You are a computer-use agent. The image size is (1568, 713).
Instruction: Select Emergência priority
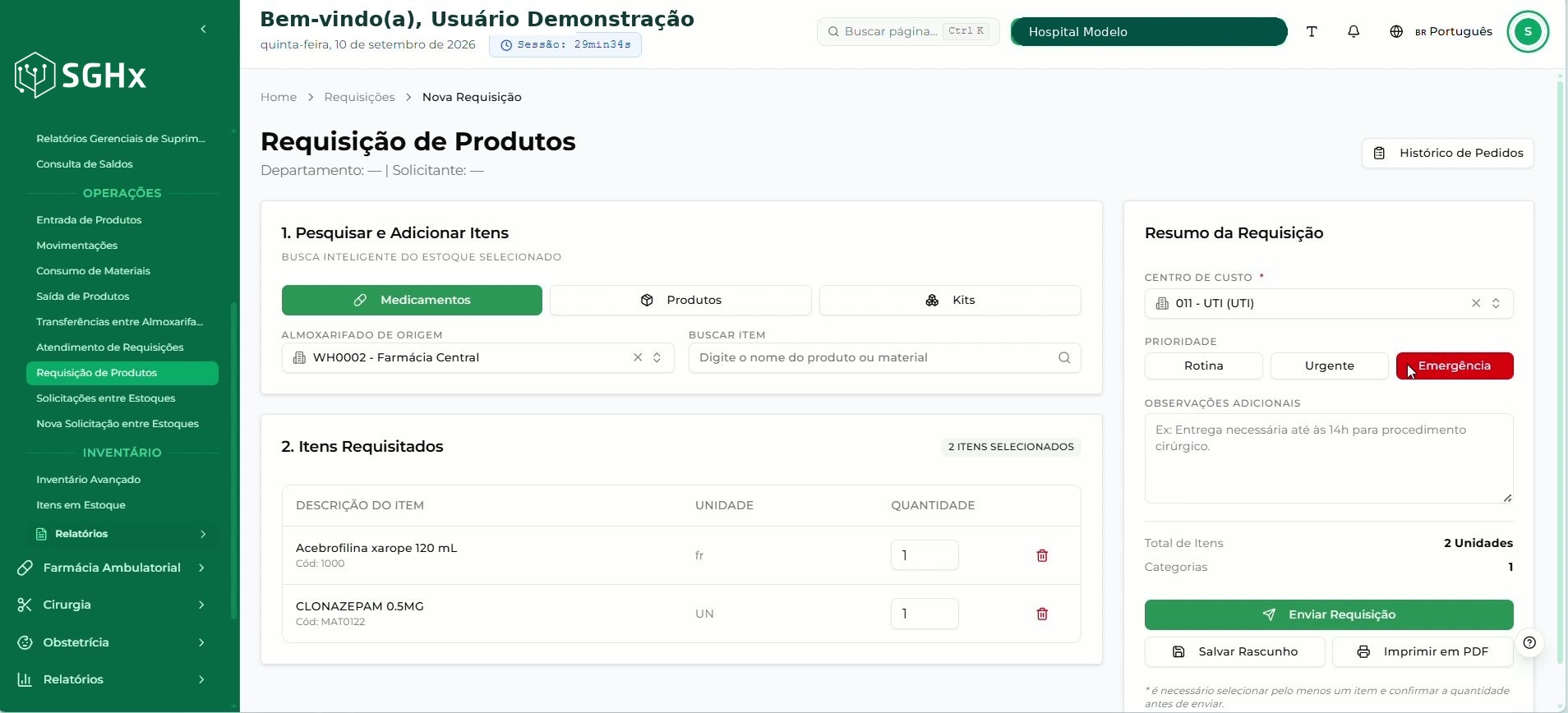[1455, 366]
